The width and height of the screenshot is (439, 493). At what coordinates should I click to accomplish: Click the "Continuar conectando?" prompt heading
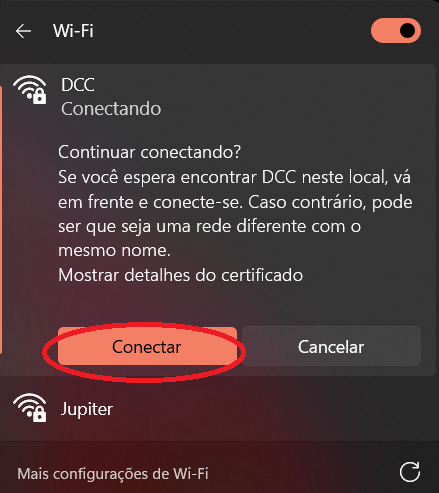pyautogui.click(x=149, y=152)
